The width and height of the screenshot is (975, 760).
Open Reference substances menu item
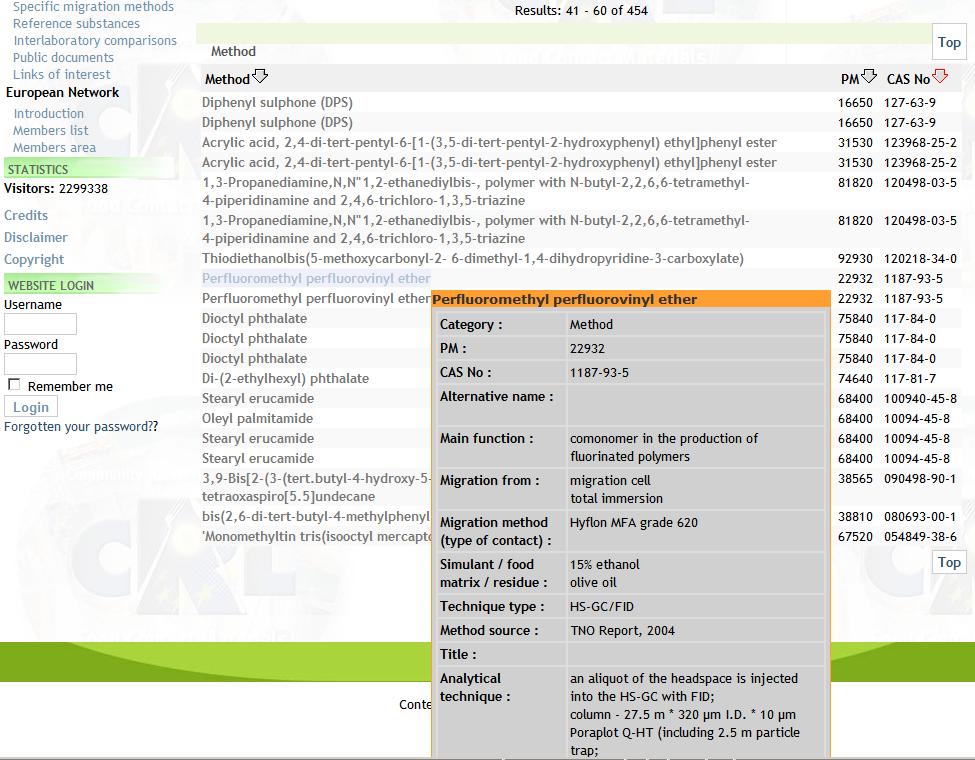(76, 24)
